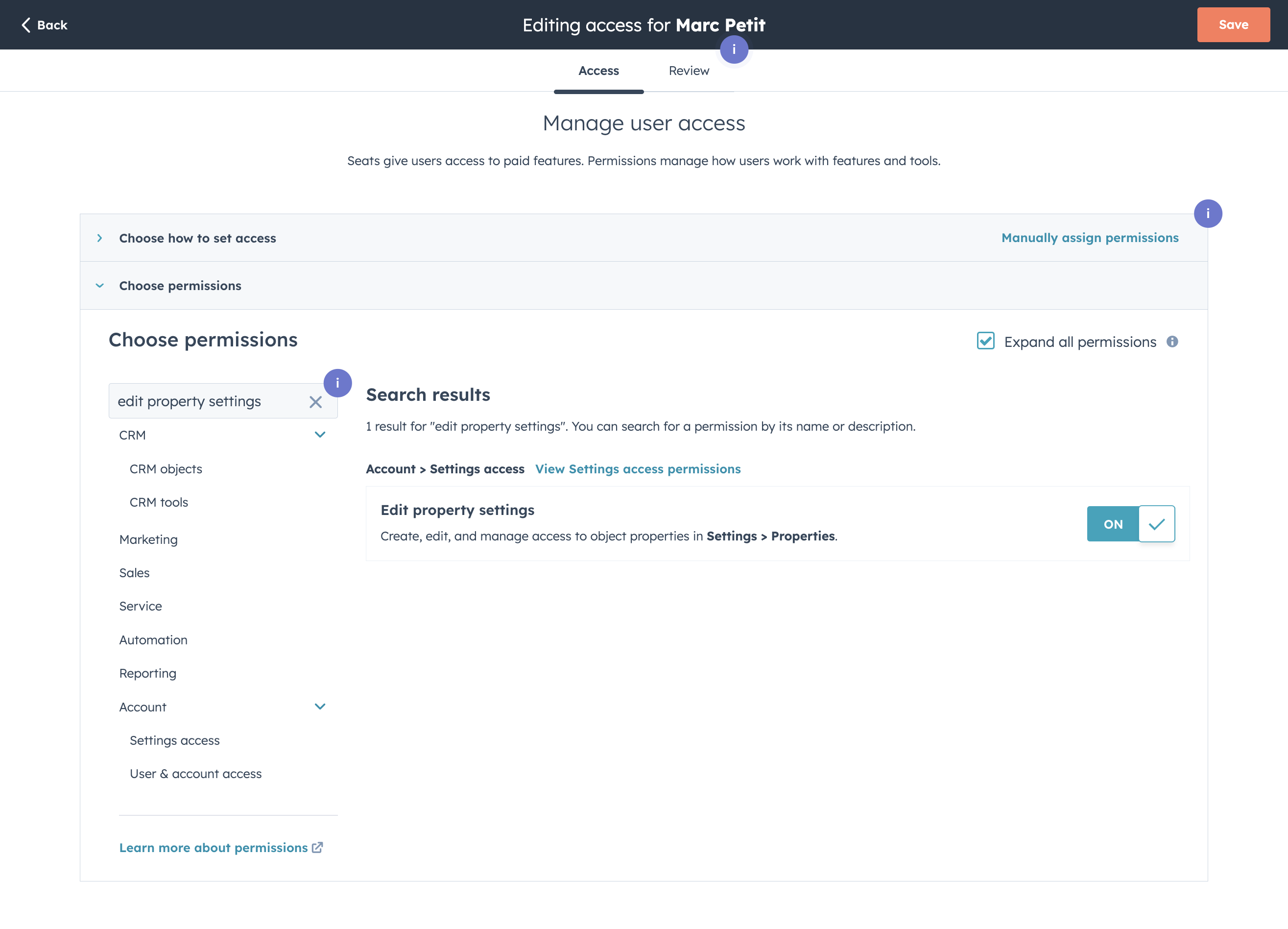Click Manually assign permissions link
Screen dimensions: 1288x929
tap(1089, 238)
